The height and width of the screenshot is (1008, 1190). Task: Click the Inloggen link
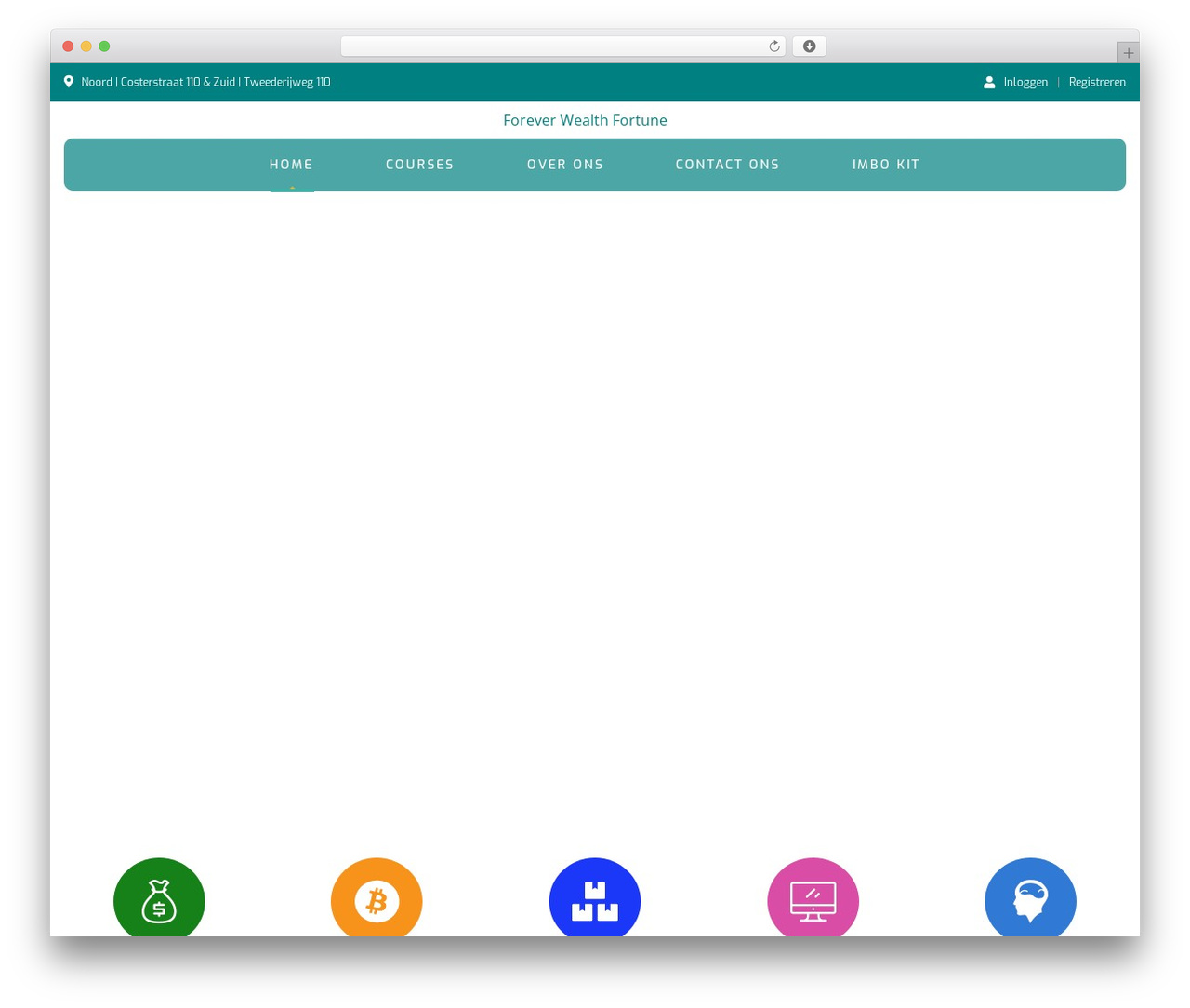1025,82
